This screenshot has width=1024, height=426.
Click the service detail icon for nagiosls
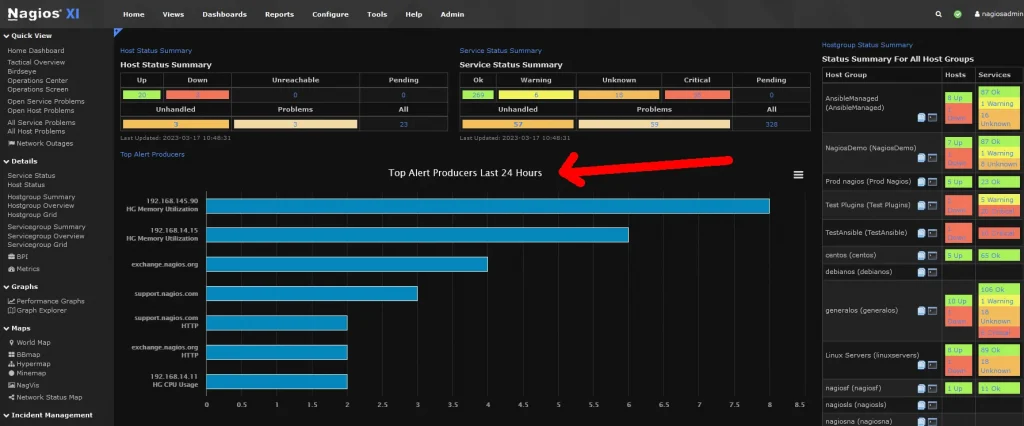(921, 406)
